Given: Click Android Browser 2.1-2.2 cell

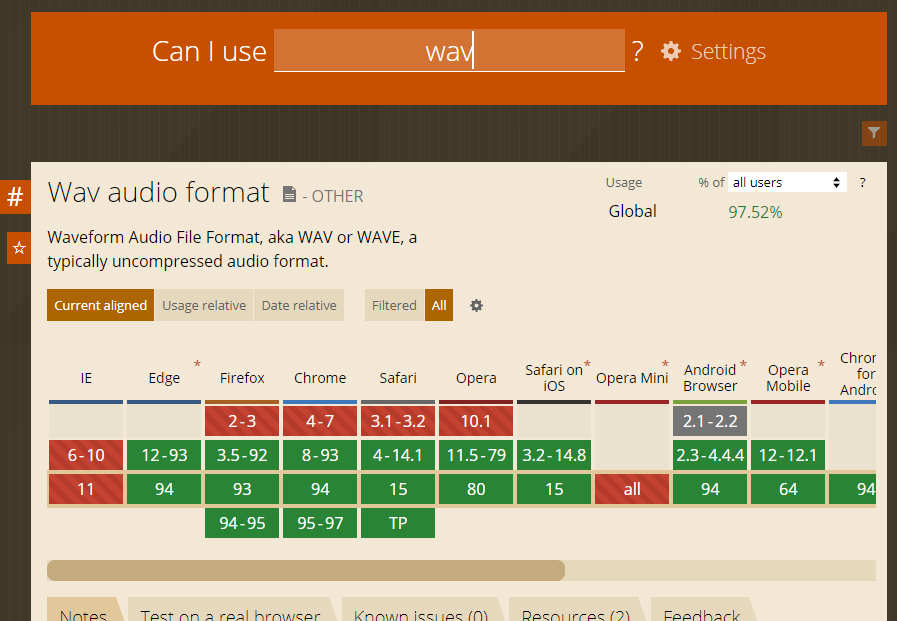Looking at the screenshot, I should point(710,421).
